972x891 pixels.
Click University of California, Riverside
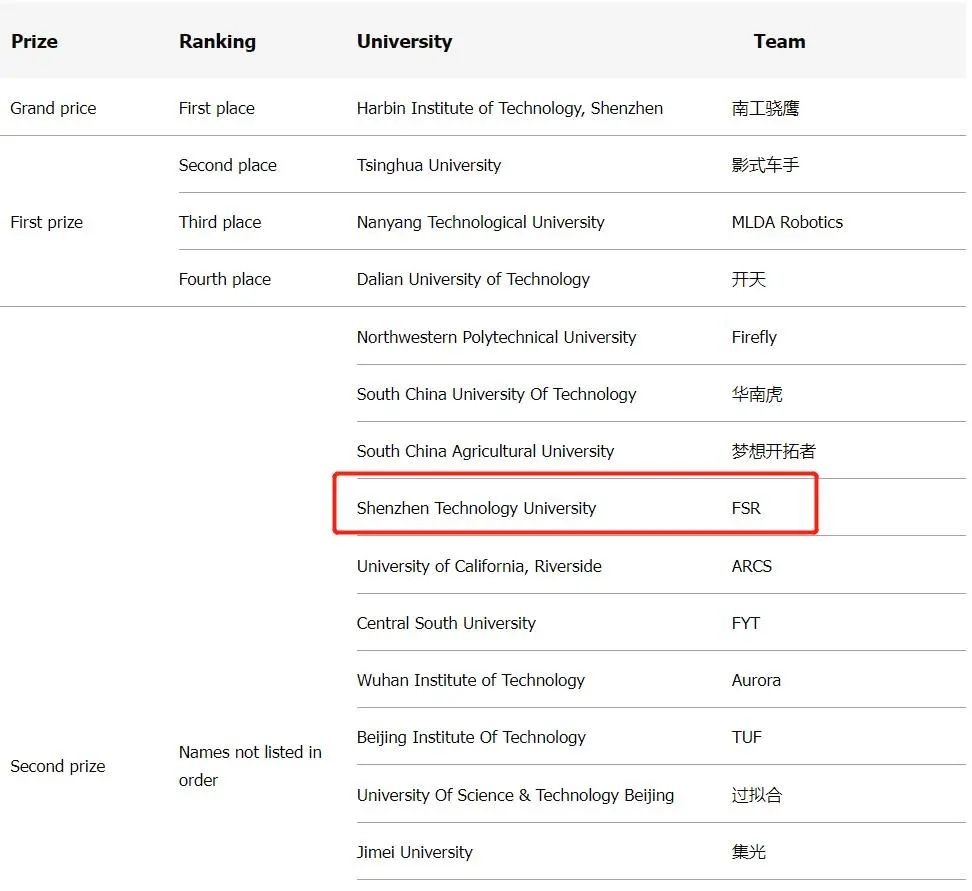click(x=479, y=566)
